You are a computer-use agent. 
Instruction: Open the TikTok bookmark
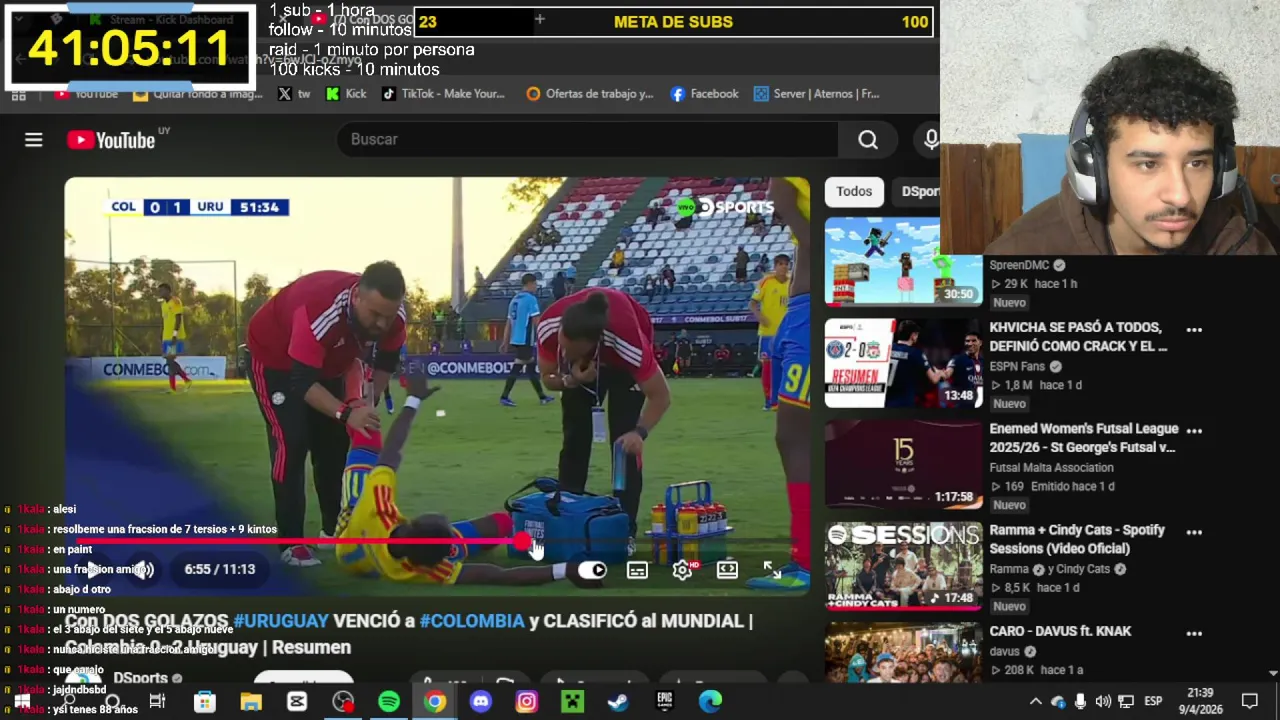pyautogui.click(x=442, y=94)
